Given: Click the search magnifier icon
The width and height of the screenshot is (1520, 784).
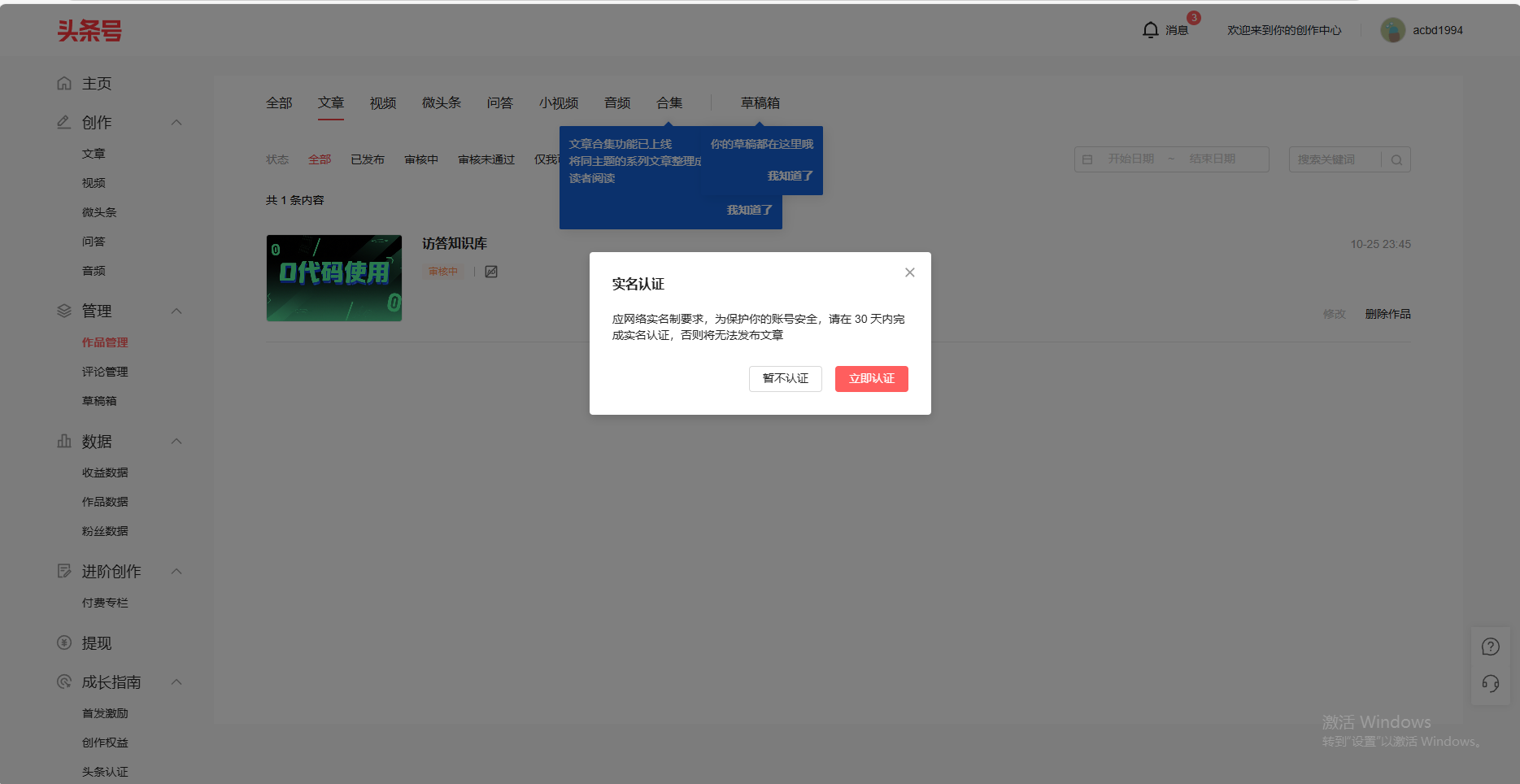Looking at the screenshot, I should click(x=1396, y=159).
